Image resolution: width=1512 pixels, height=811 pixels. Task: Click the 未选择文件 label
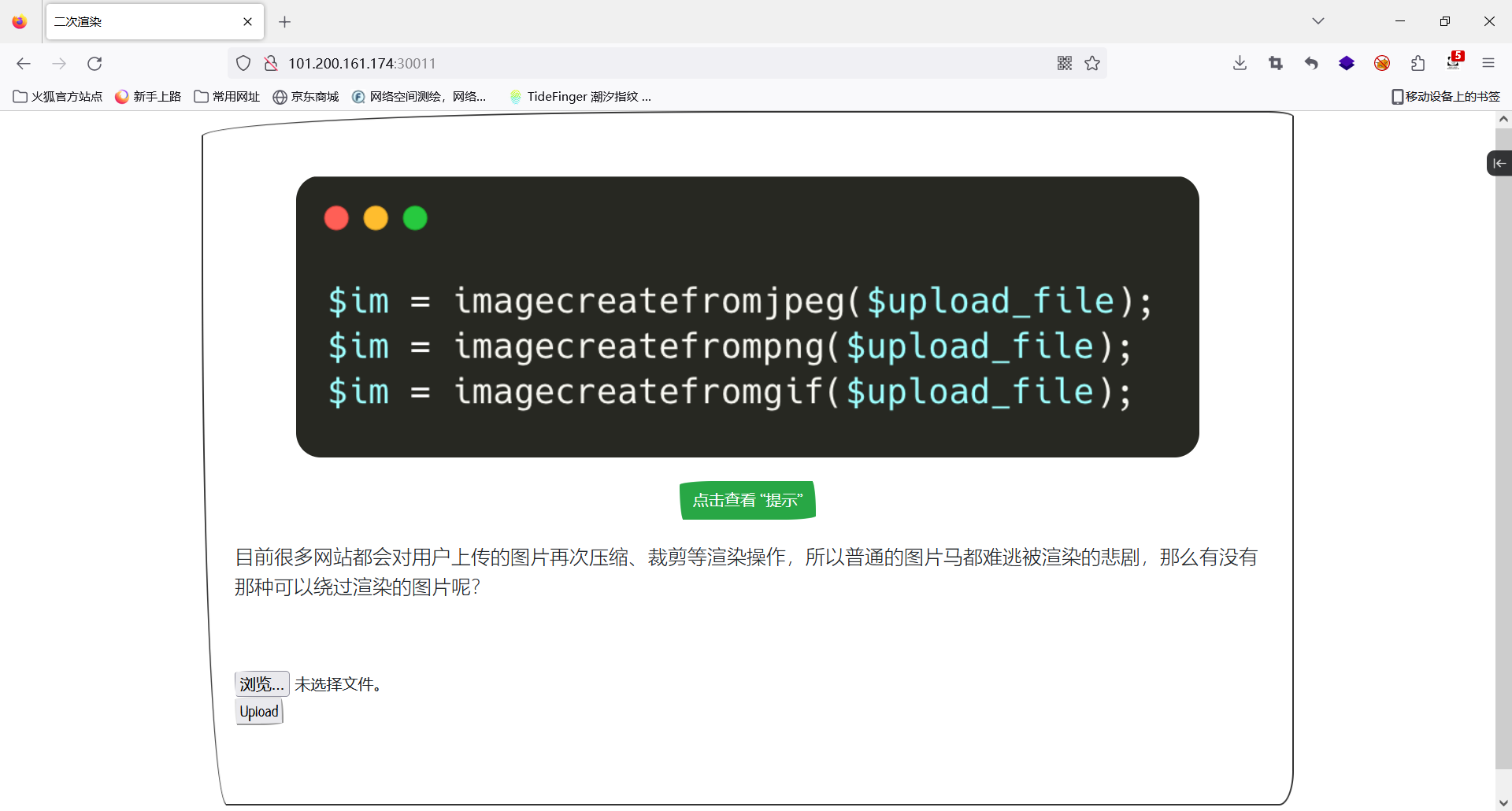339,684
